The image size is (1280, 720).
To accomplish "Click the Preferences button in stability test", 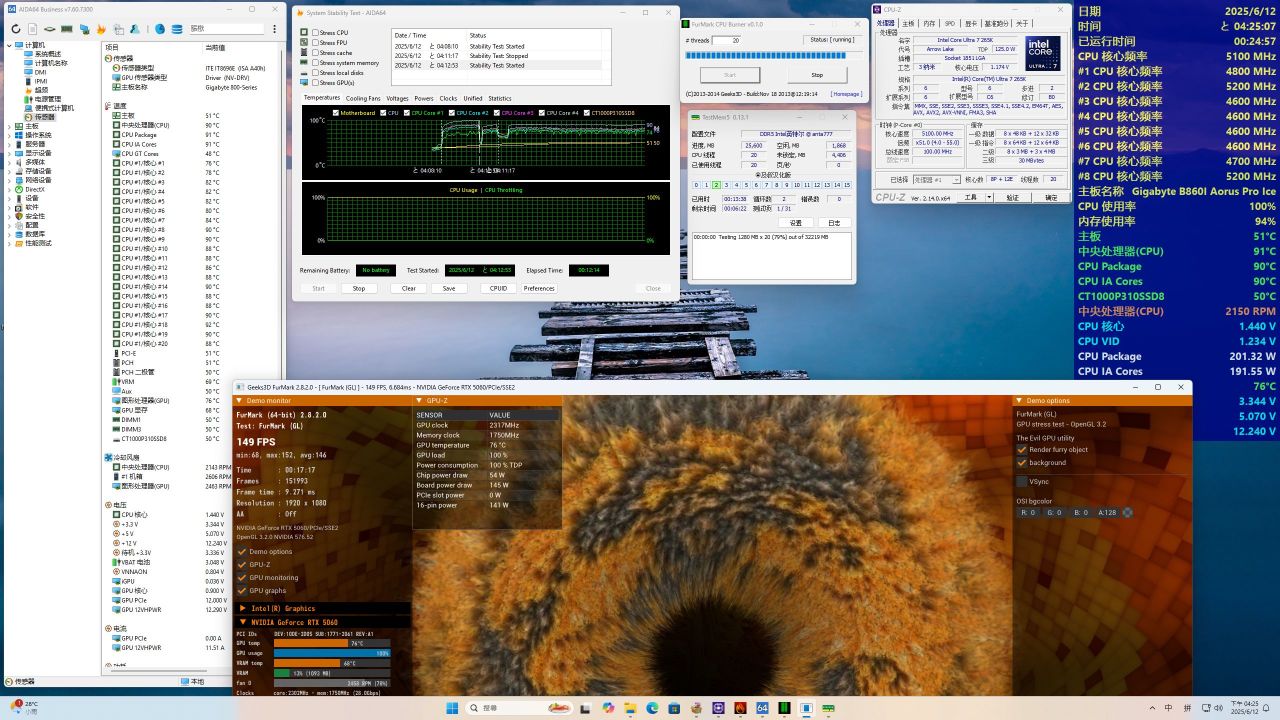I will click(x=538, y=288).
